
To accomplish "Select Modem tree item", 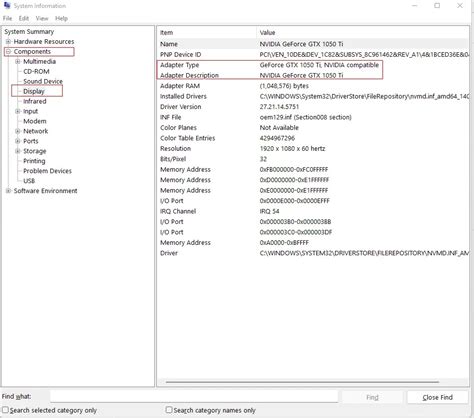I will [35, 121].
